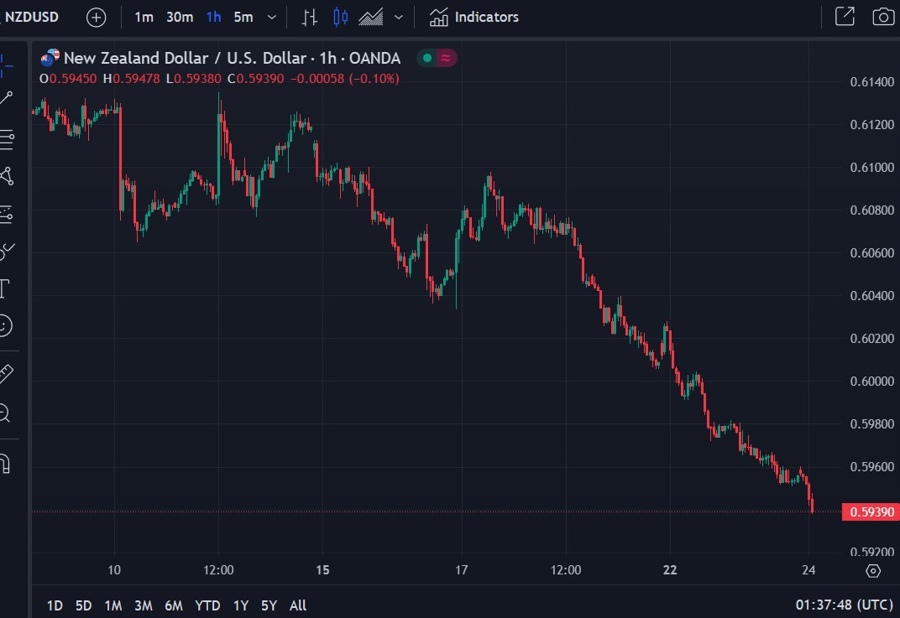Select the brush drawing tool
Viewport: 900px width, 618px height.
pyautogui.click(x=6, y=251)
